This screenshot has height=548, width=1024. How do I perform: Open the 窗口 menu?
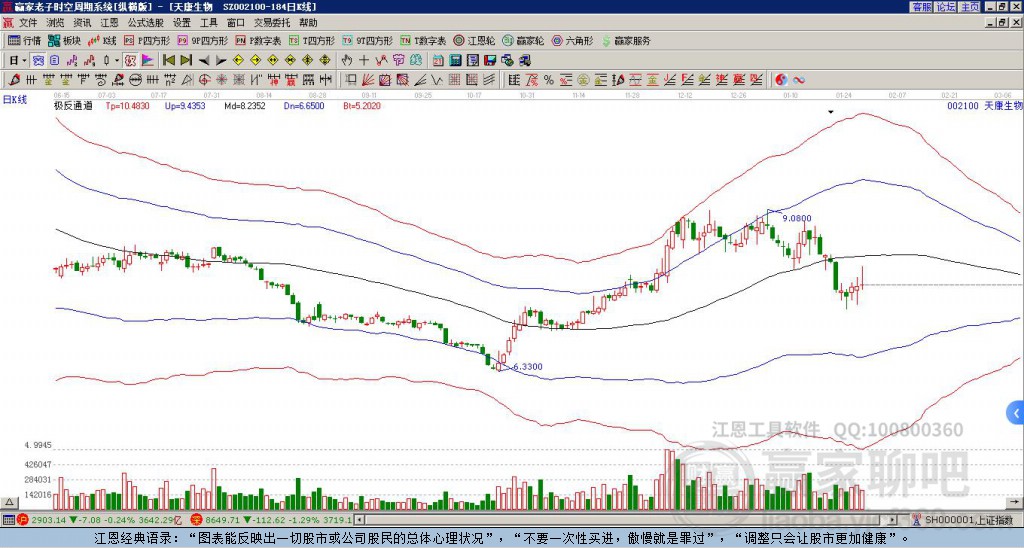point(236,23)
